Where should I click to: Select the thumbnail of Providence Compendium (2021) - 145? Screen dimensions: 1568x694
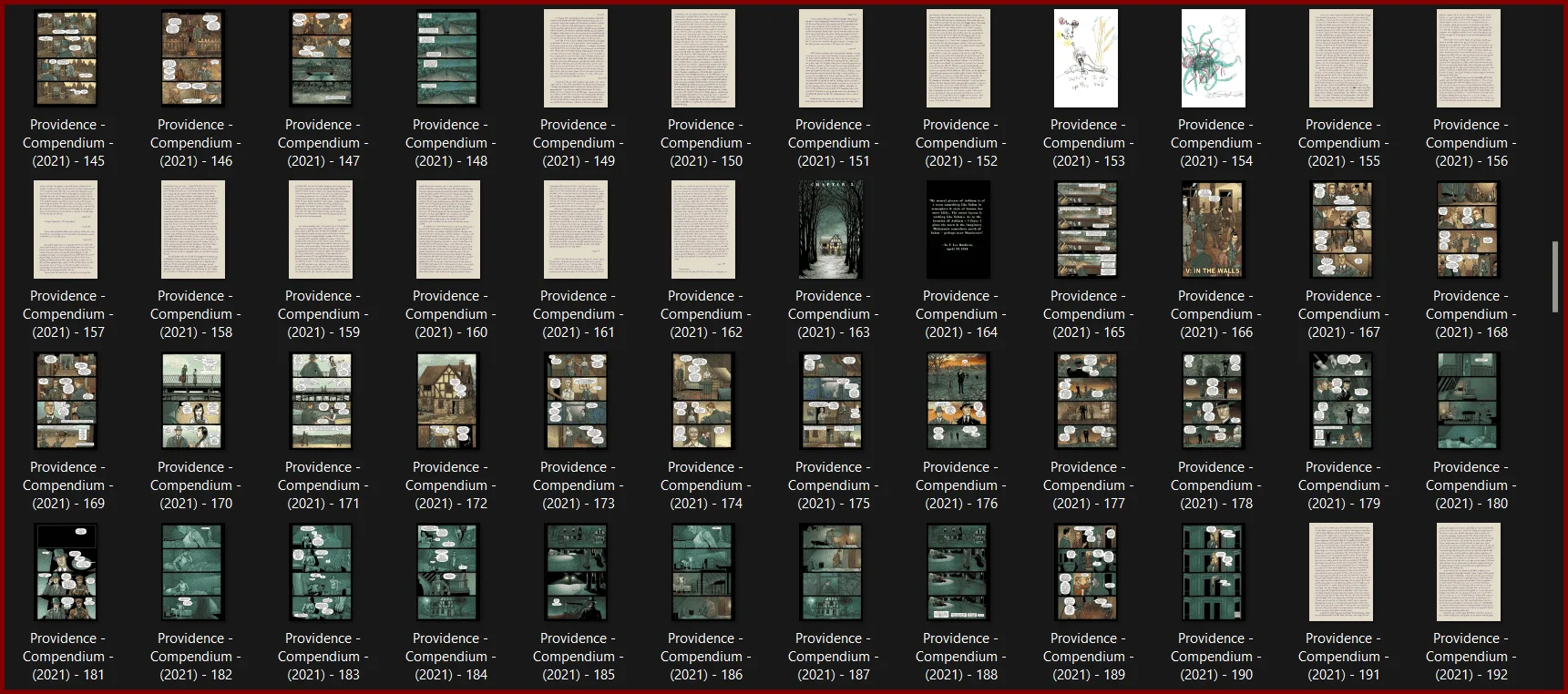point(66,58)
